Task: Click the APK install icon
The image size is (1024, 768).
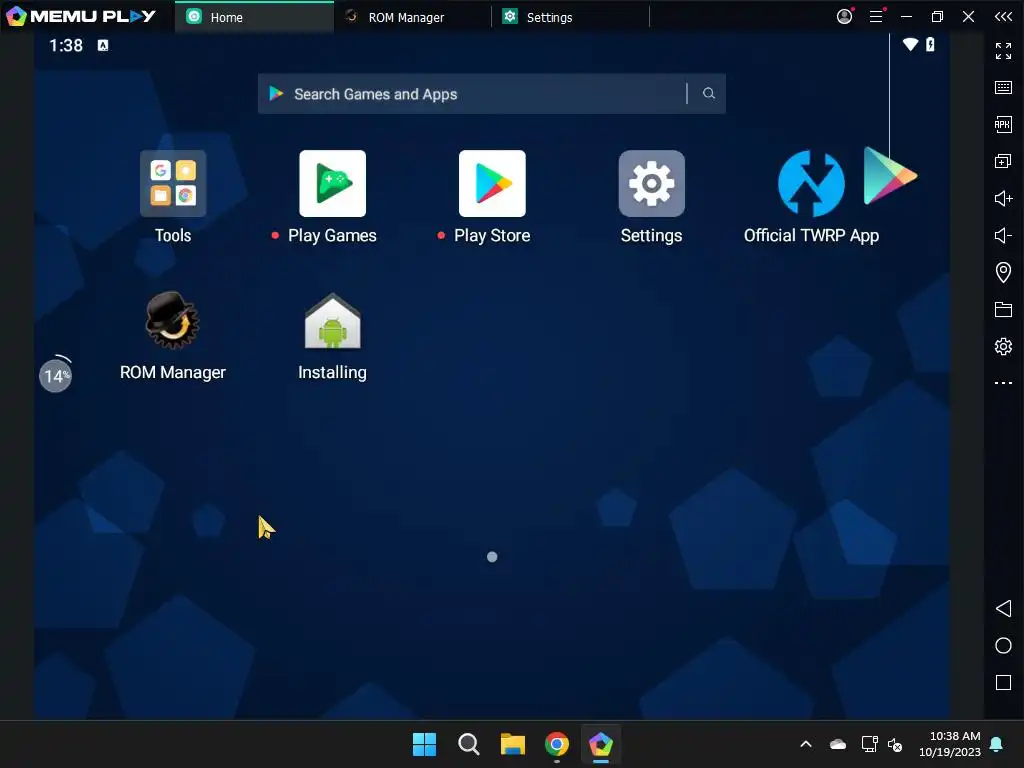Action: 1003,124
